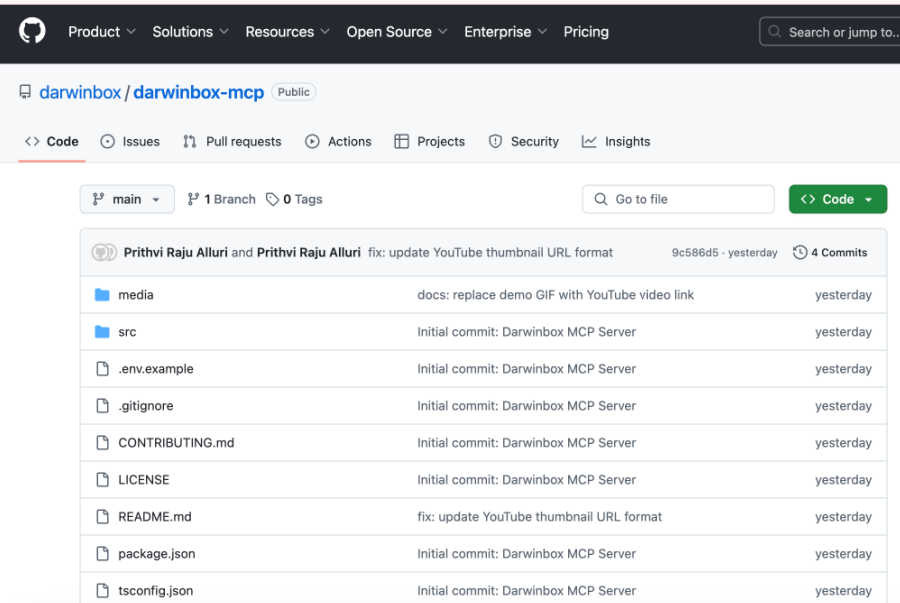
Task: Click the commit author avatar icons
Action: coord(104,252)
